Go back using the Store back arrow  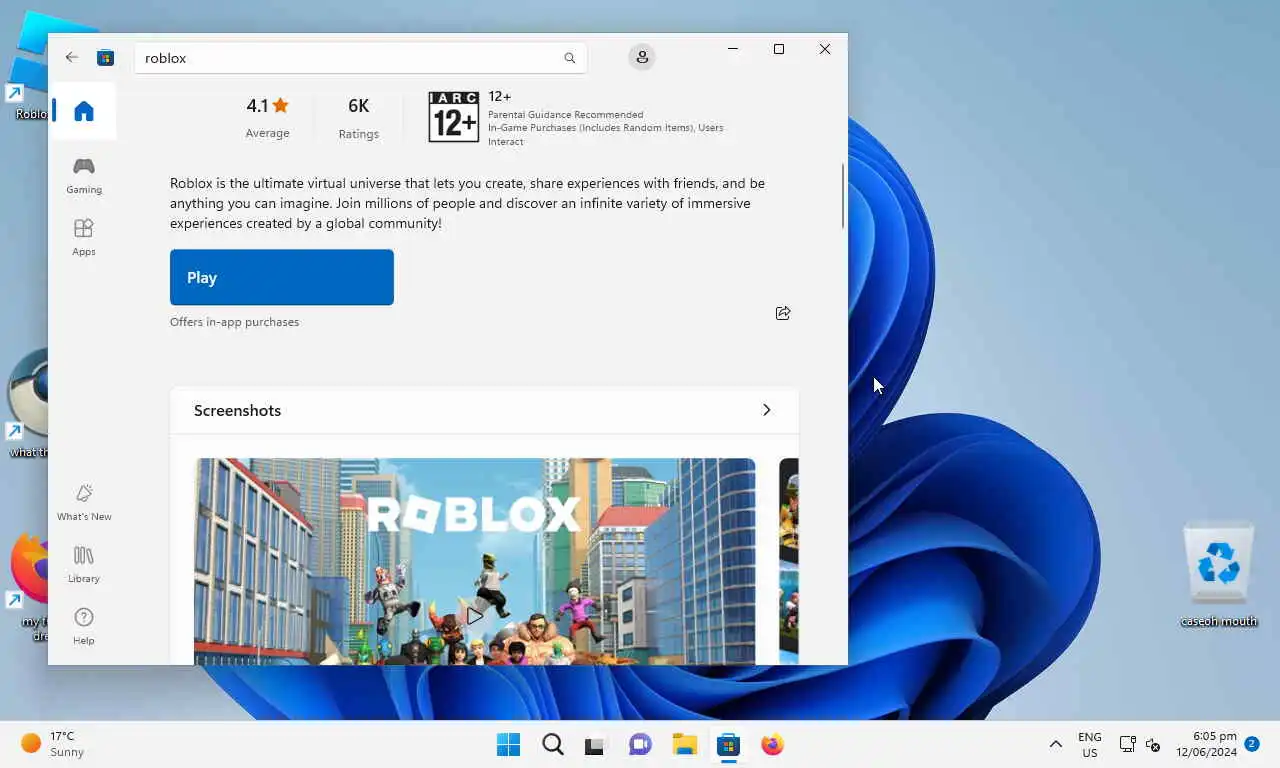tap(72, 57)
